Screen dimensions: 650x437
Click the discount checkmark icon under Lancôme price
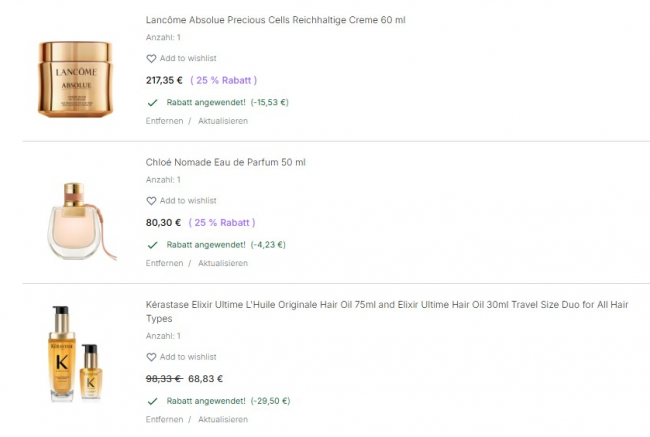coord(152,102)
